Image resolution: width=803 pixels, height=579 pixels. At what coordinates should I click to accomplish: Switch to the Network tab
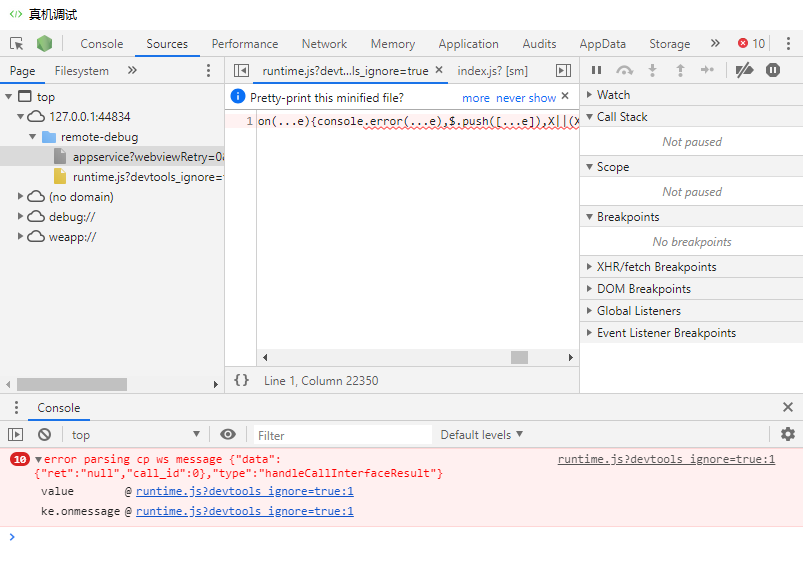click(324, 44)
